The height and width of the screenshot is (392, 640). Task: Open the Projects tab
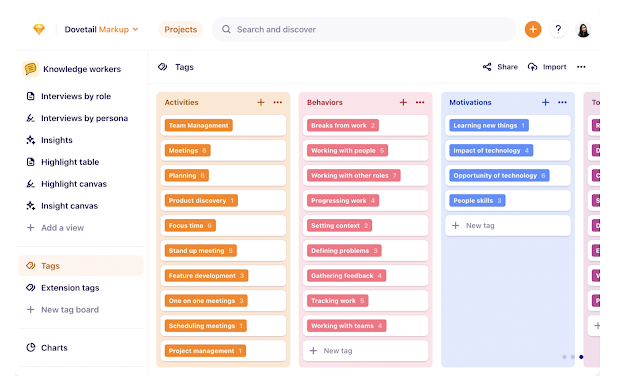point(180,29)
